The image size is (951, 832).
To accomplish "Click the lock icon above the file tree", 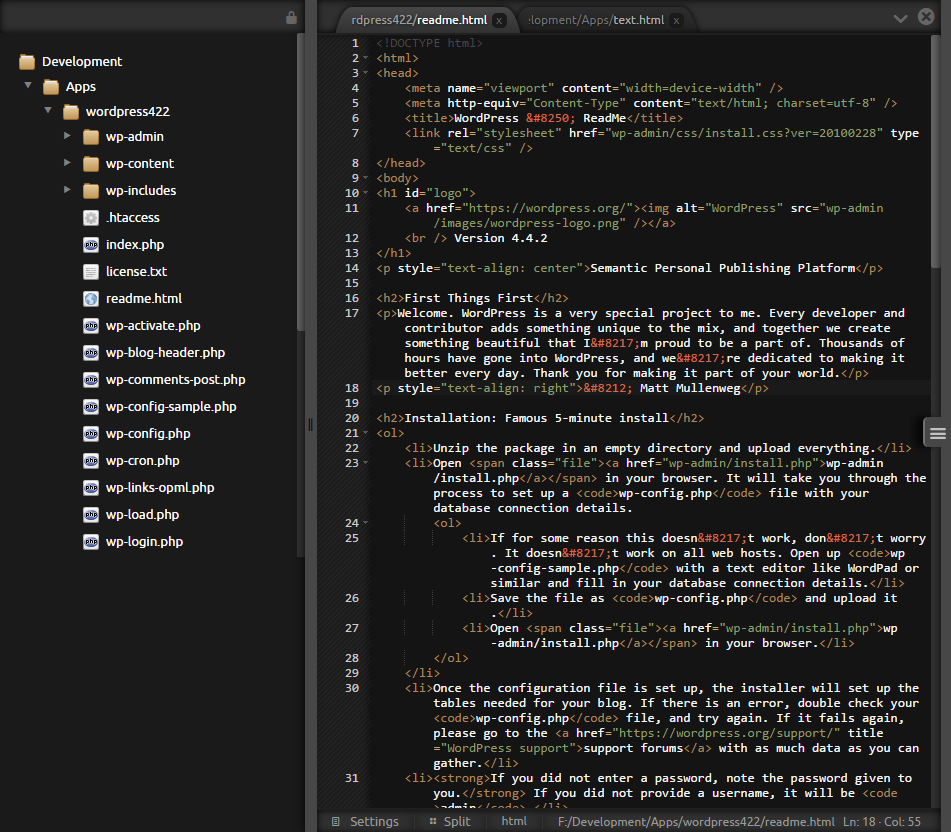I will pos(291,18).
